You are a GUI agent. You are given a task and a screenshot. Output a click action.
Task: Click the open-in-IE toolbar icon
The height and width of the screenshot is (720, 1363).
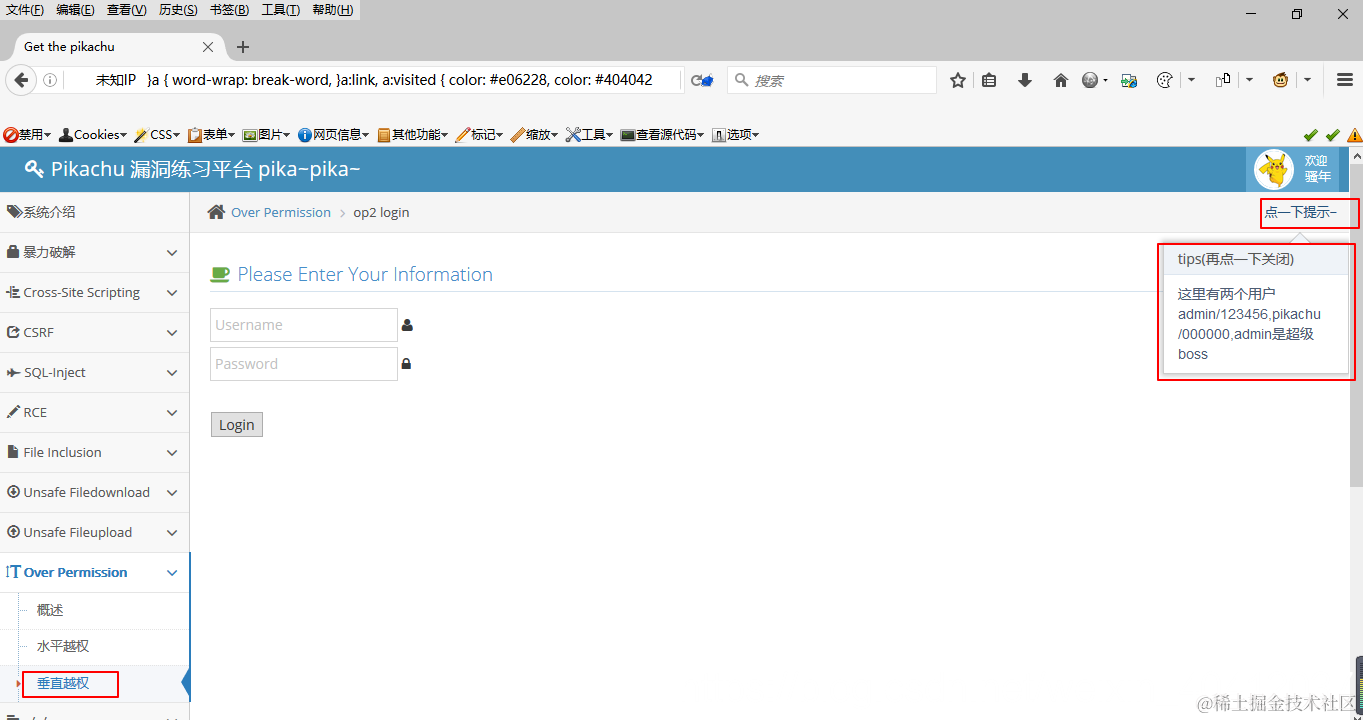(1129, 80)
